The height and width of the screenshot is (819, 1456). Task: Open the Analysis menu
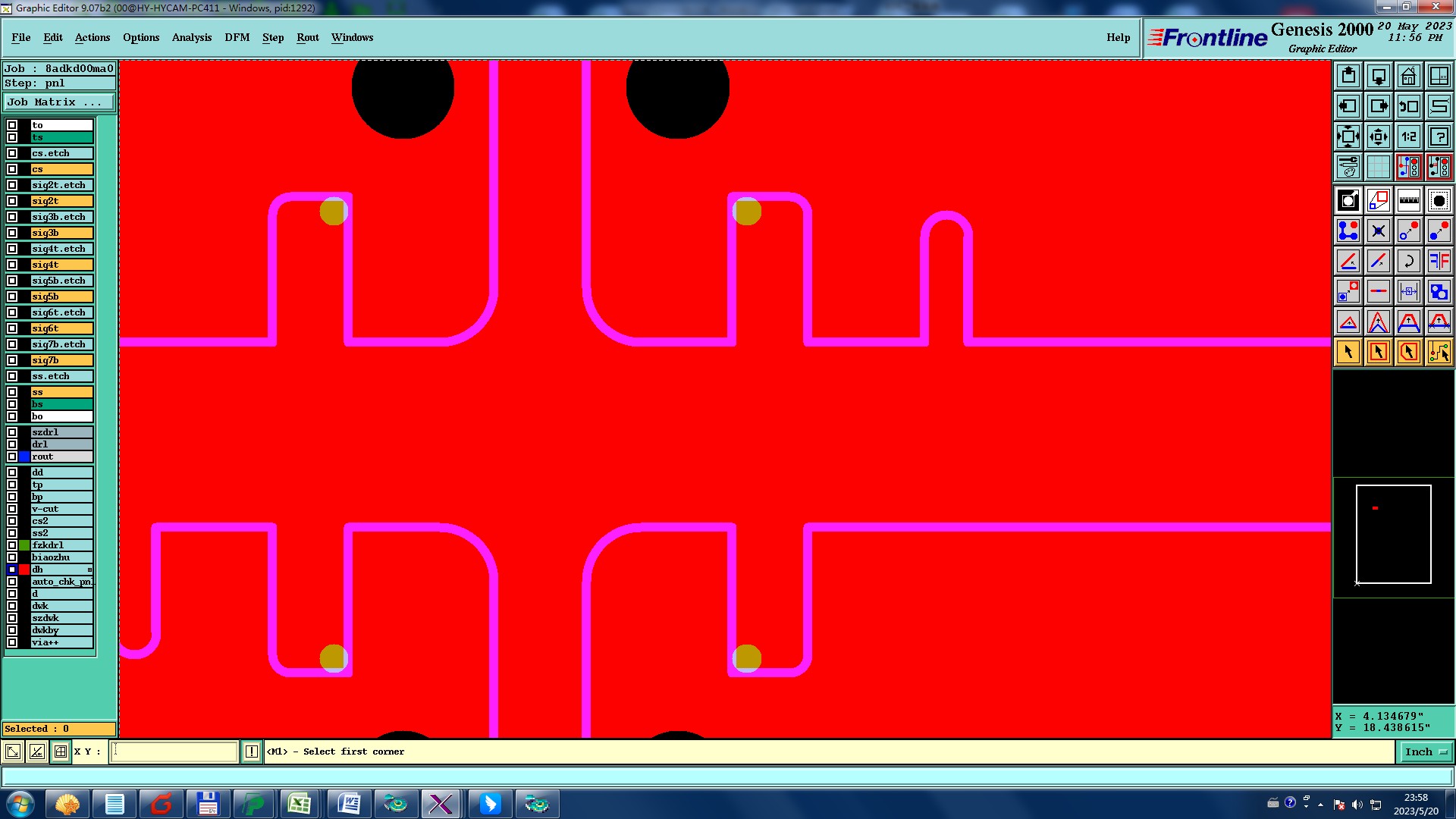(x=191, y=37)
